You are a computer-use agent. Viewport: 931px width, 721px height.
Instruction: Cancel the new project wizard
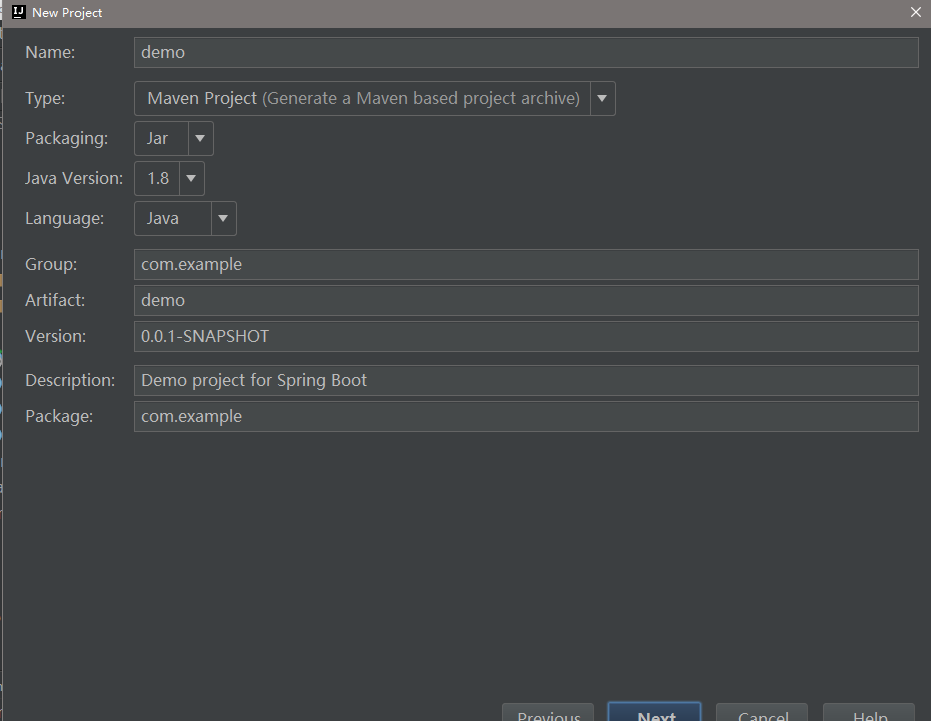coord(762,713)
